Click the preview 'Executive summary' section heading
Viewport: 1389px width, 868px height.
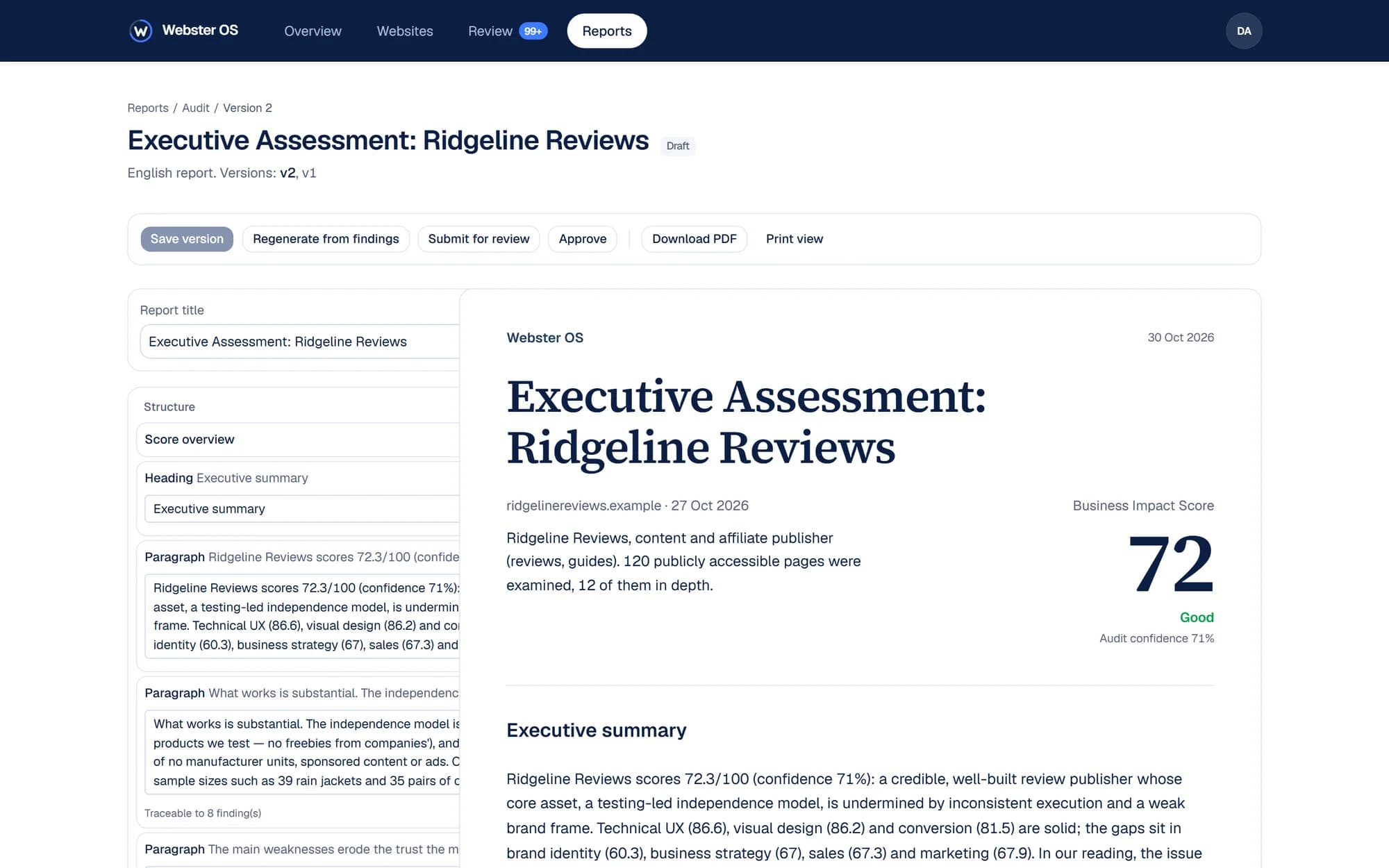click(x=597, y=731)
